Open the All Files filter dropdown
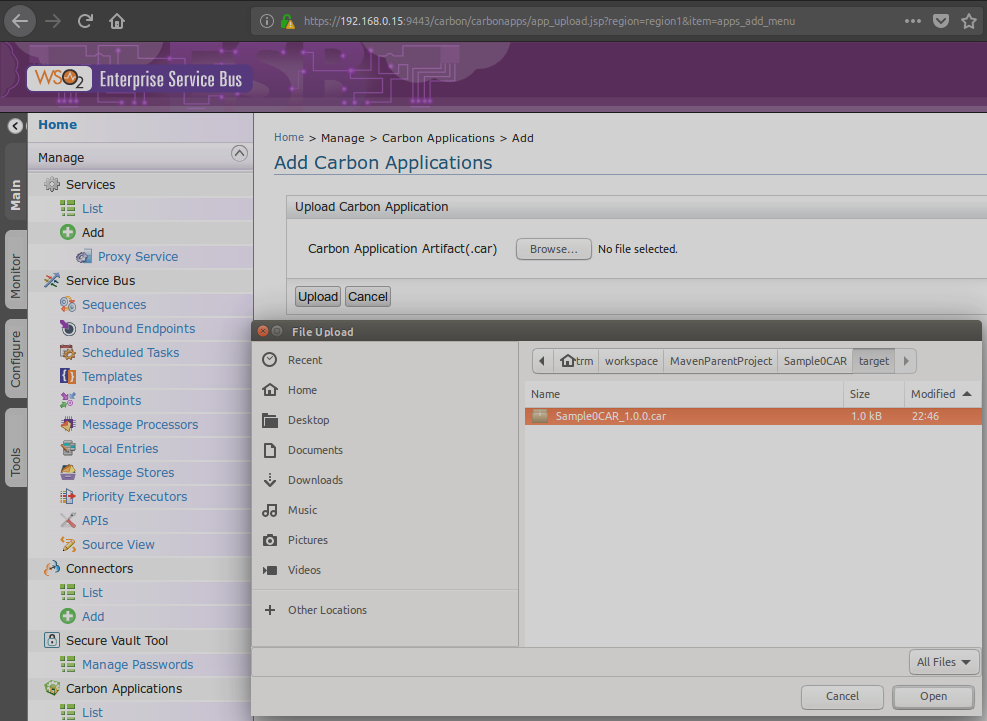The height and width of the screenshot is (721, 987). (x=944, y=662)
